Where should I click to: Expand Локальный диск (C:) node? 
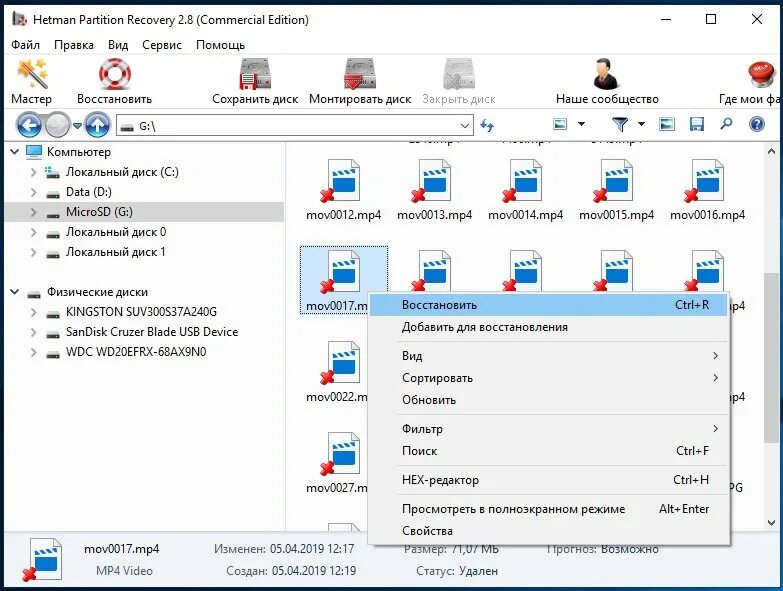(33, 172)
